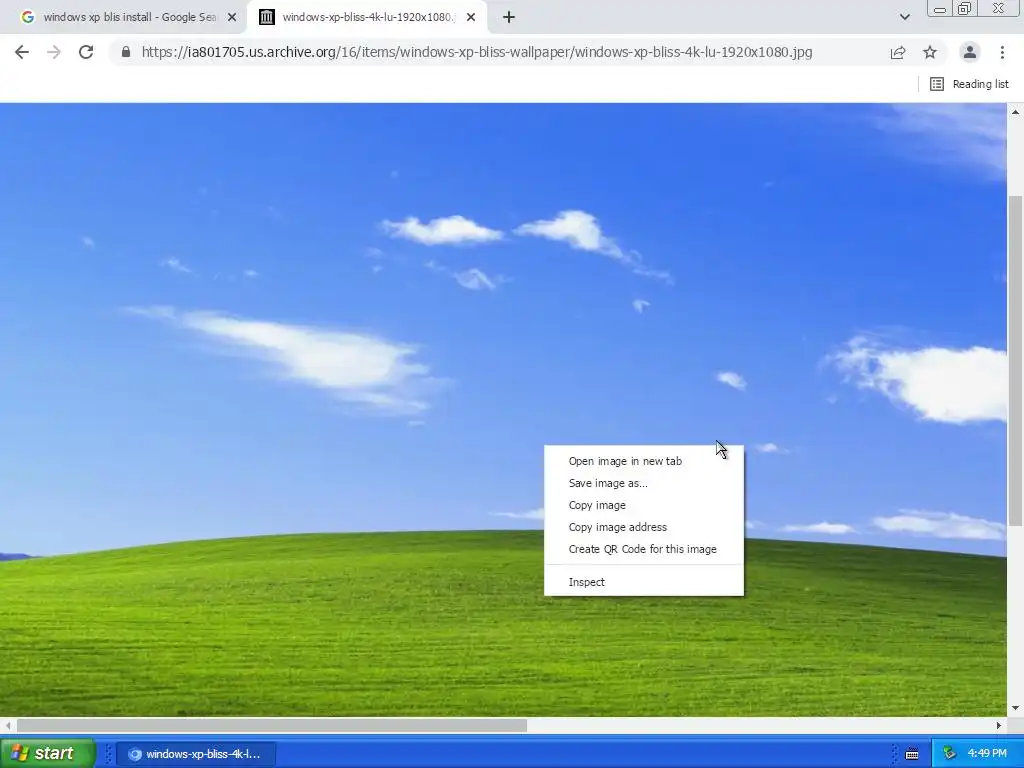The width and height of the screenshot is (1024, 768).
Task: Share this page via the share icon
Action: [x=898, y=52]
